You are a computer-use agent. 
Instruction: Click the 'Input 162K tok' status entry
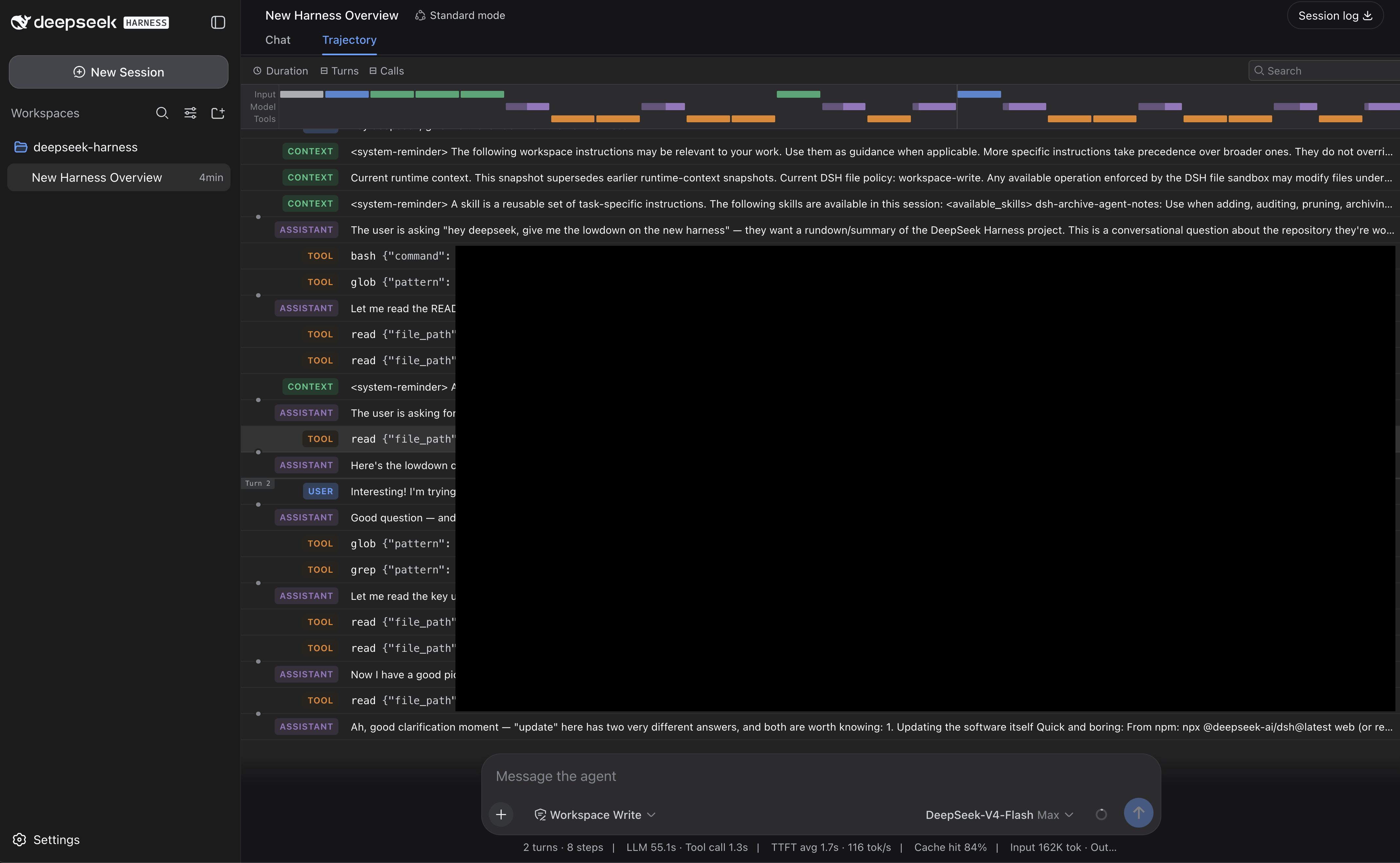coord(1046,848)
